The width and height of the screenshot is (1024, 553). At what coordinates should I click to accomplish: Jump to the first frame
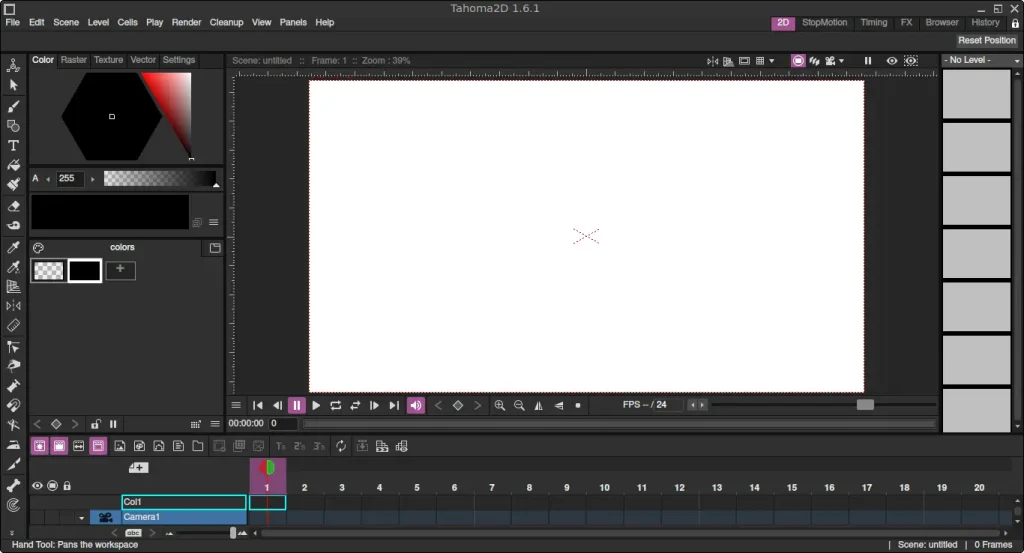[258, 405]
